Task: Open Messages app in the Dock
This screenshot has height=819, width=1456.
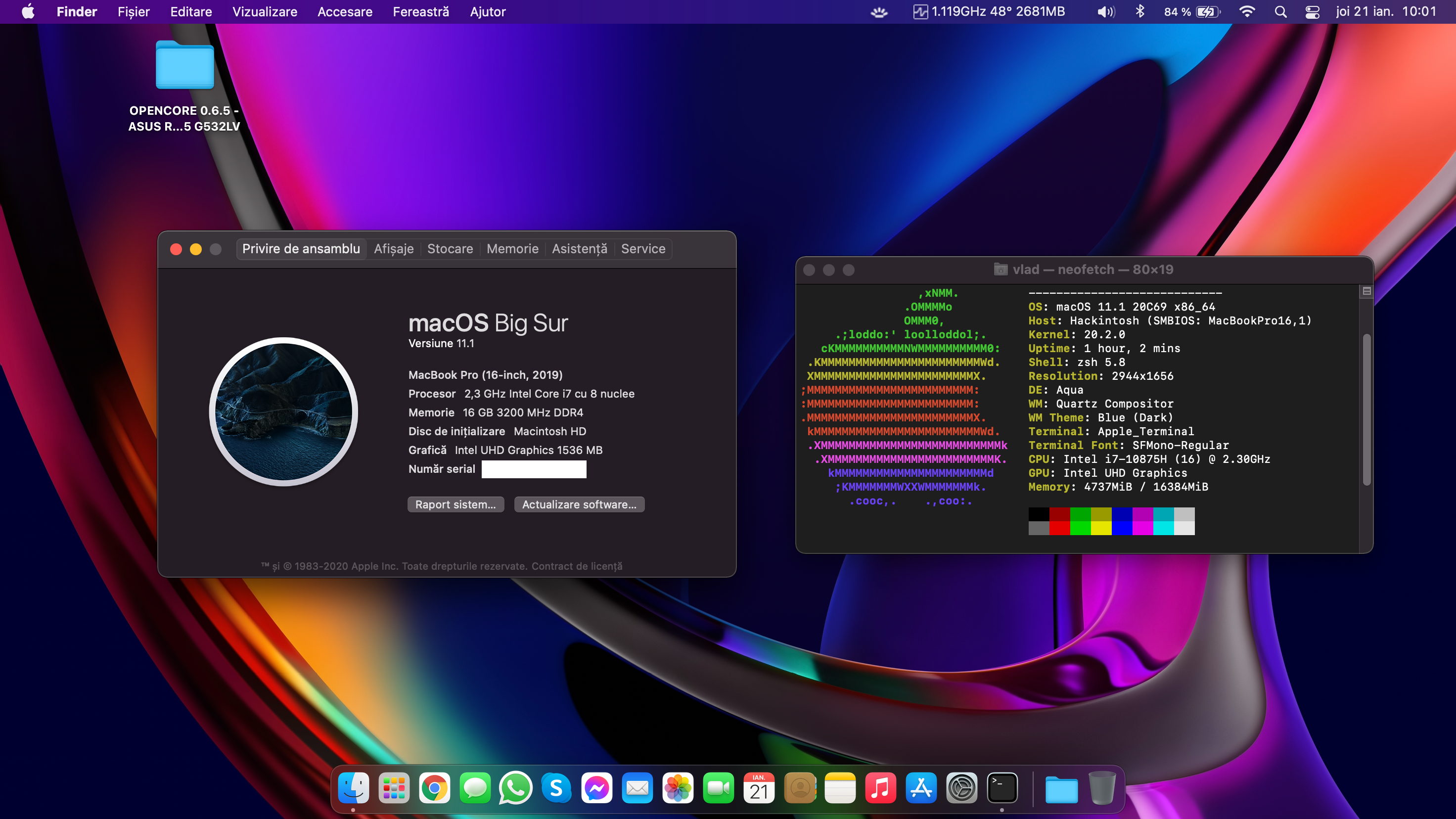Action: coord(475,787)
